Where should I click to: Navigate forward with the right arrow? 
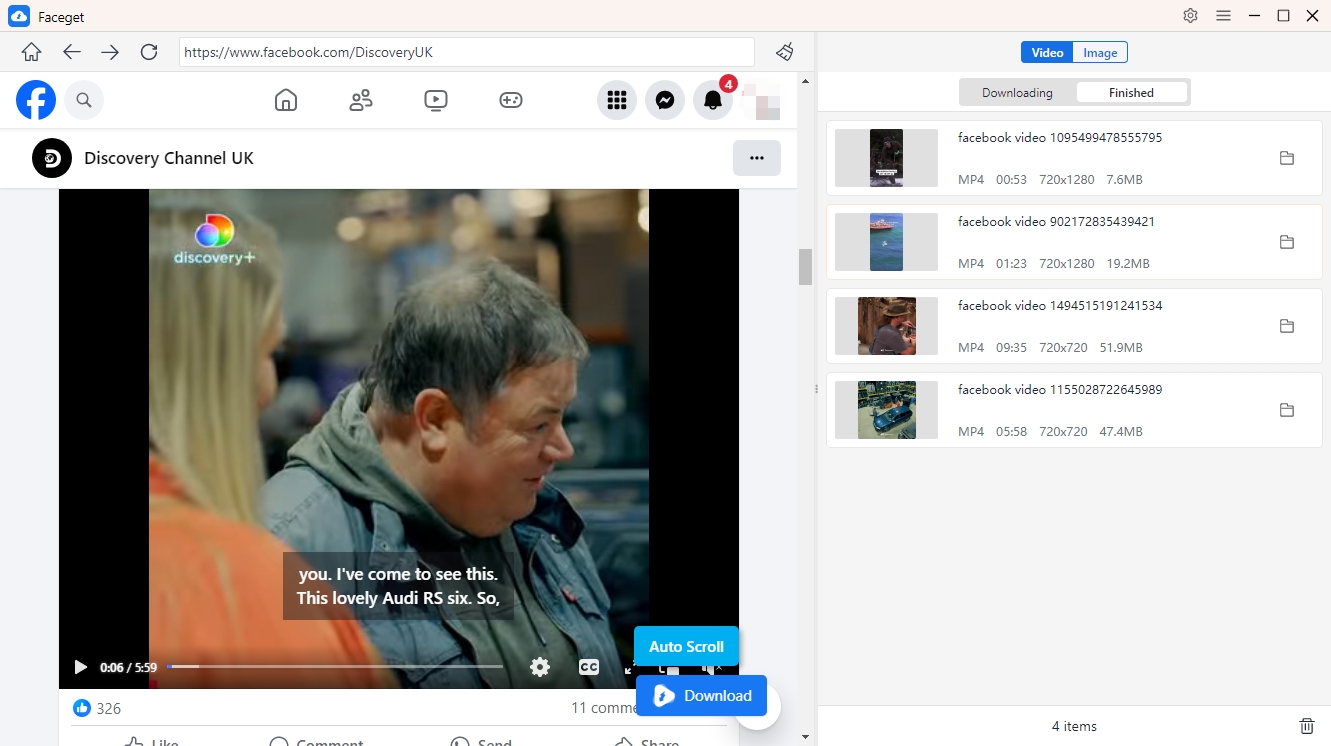point(110,52)
